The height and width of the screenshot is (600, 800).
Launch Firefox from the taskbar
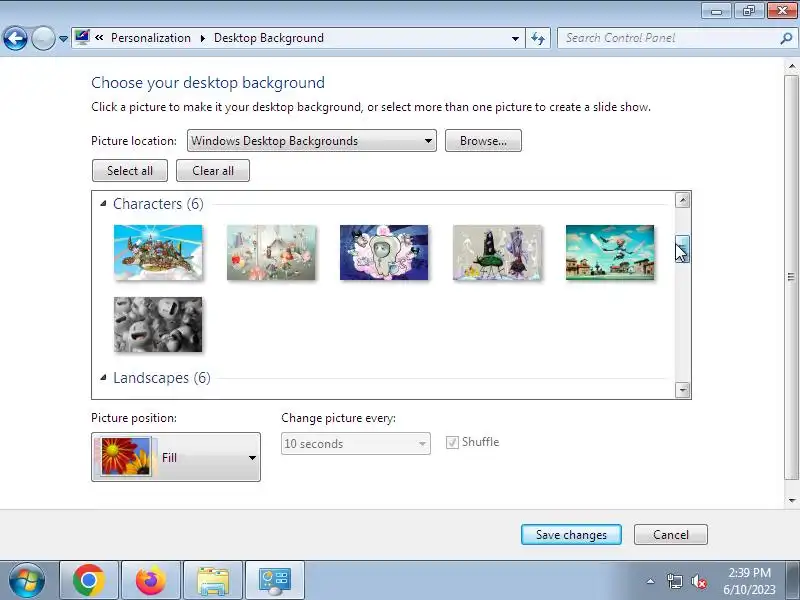click(151, 581)
